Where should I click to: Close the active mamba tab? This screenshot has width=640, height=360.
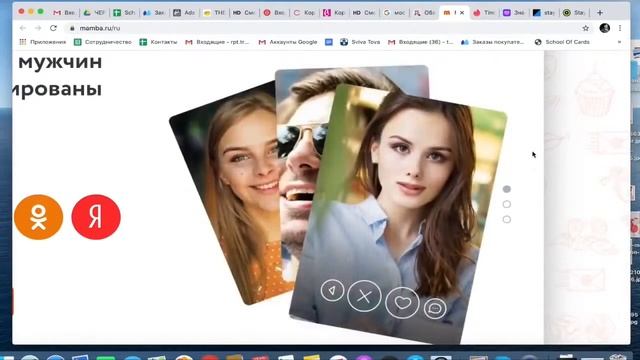462,13
